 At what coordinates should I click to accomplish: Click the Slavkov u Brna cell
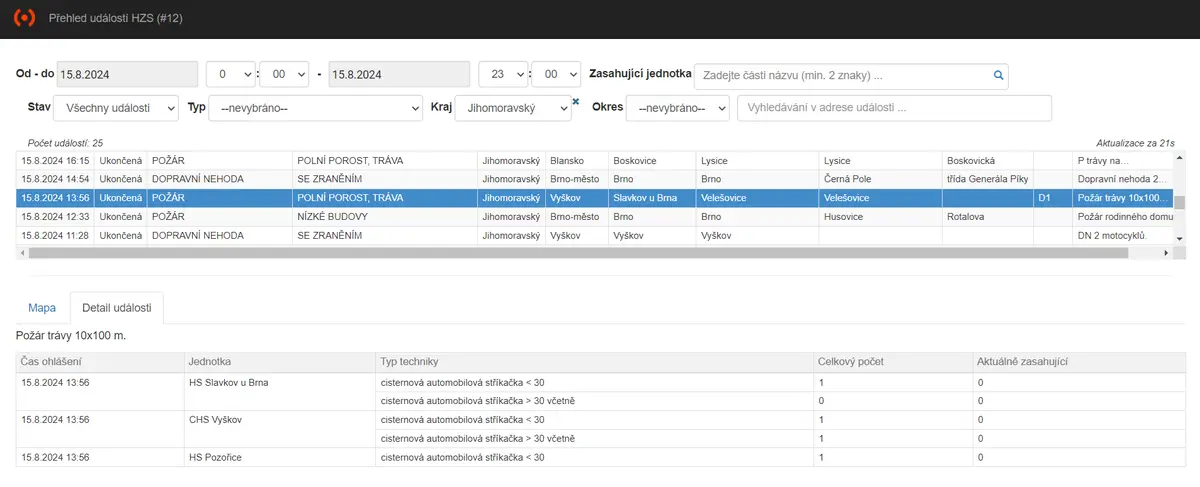pos(653,198)
